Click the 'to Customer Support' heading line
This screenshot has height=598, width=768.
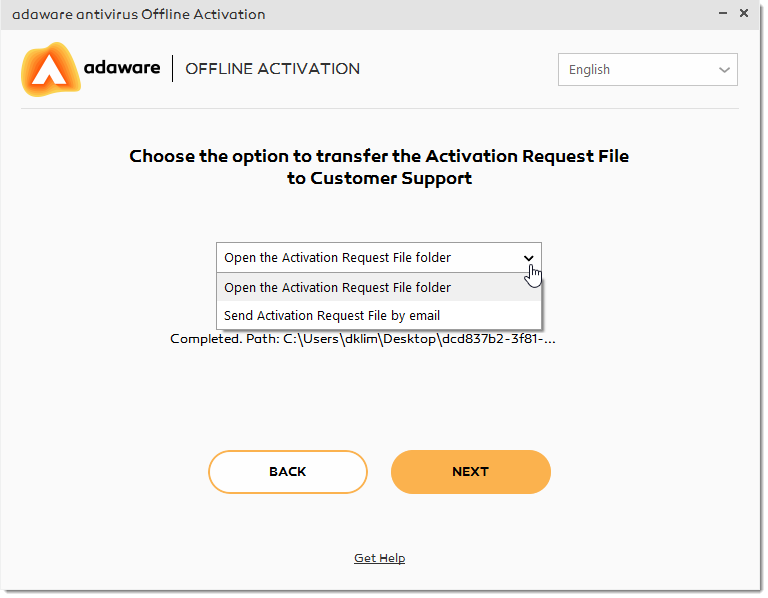click(x=380, y=178)
